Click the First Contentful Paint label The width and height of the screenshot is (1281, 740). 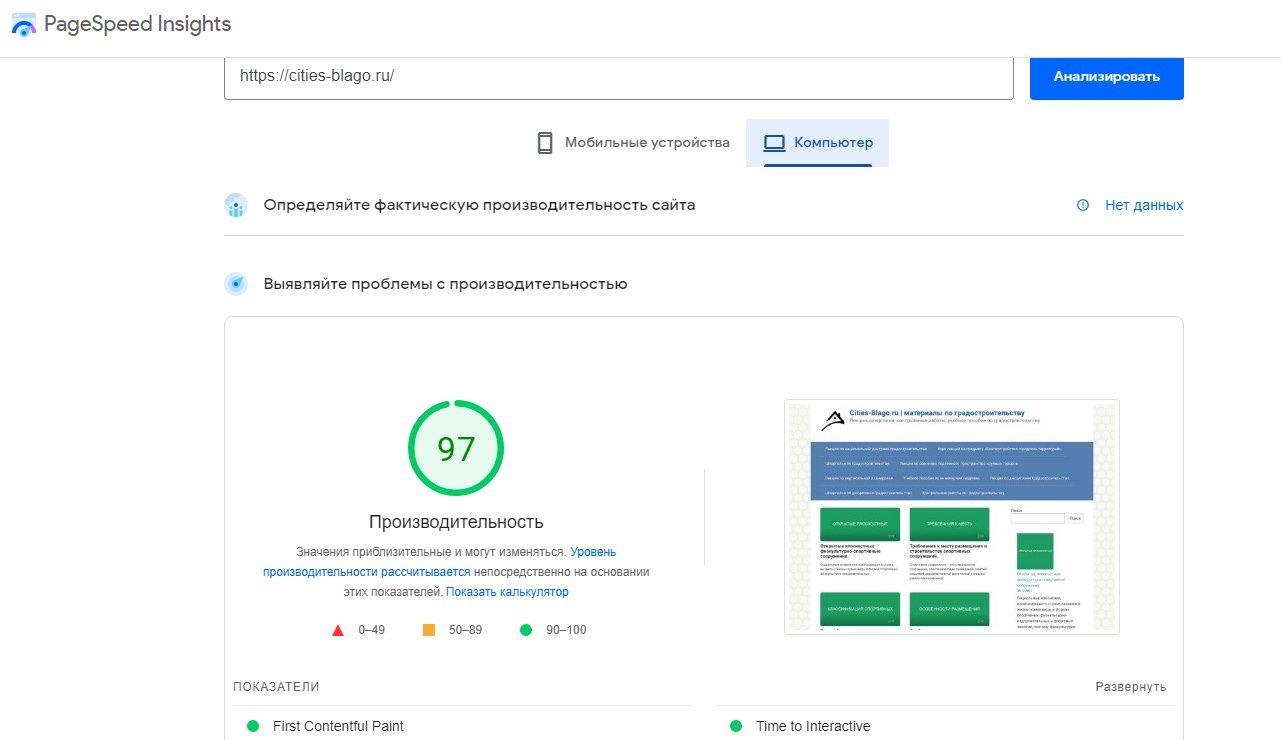[x=338, y=726]
